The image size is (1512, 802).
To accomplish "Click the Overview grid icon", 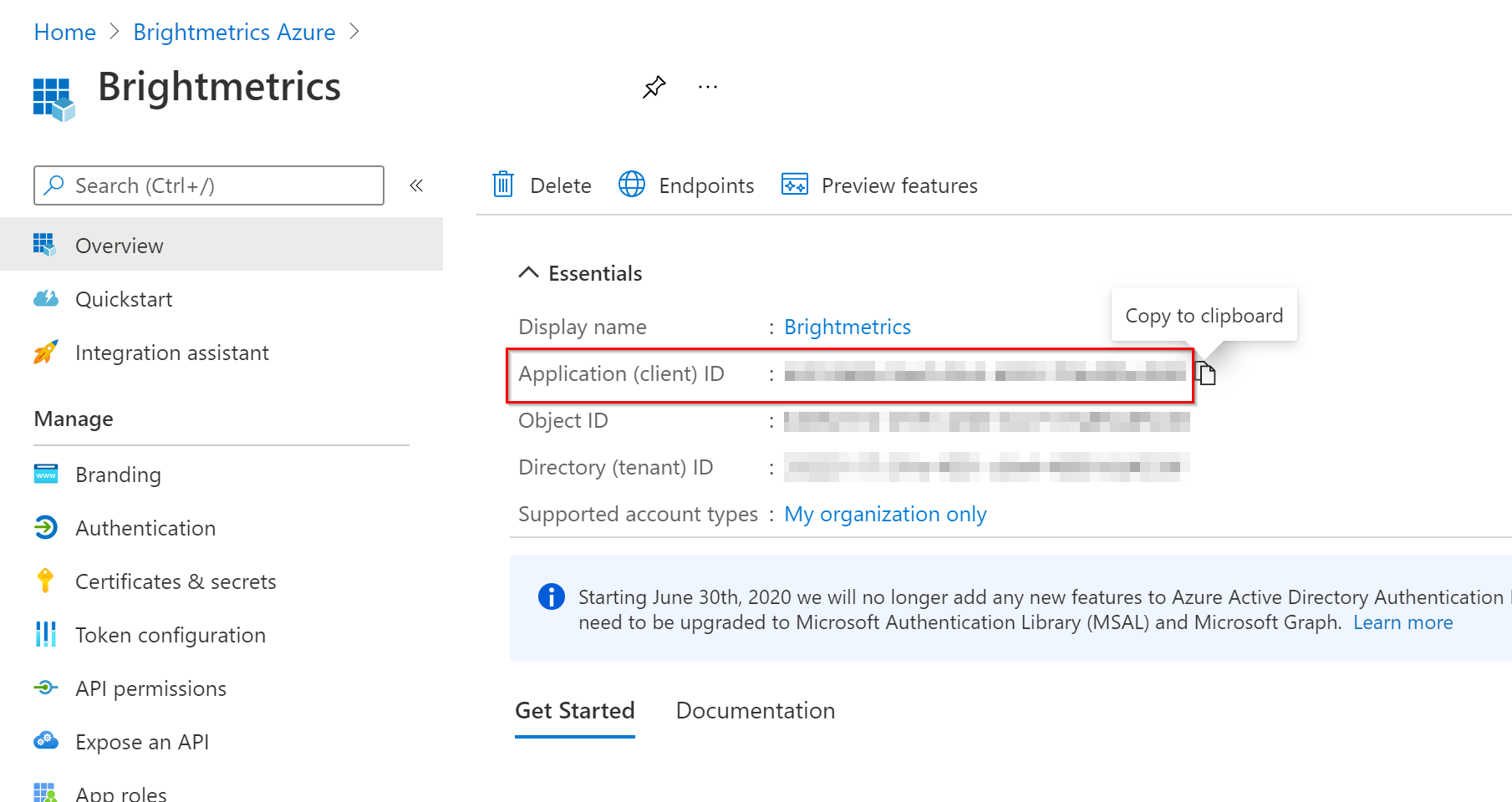I will pos(45,245).
